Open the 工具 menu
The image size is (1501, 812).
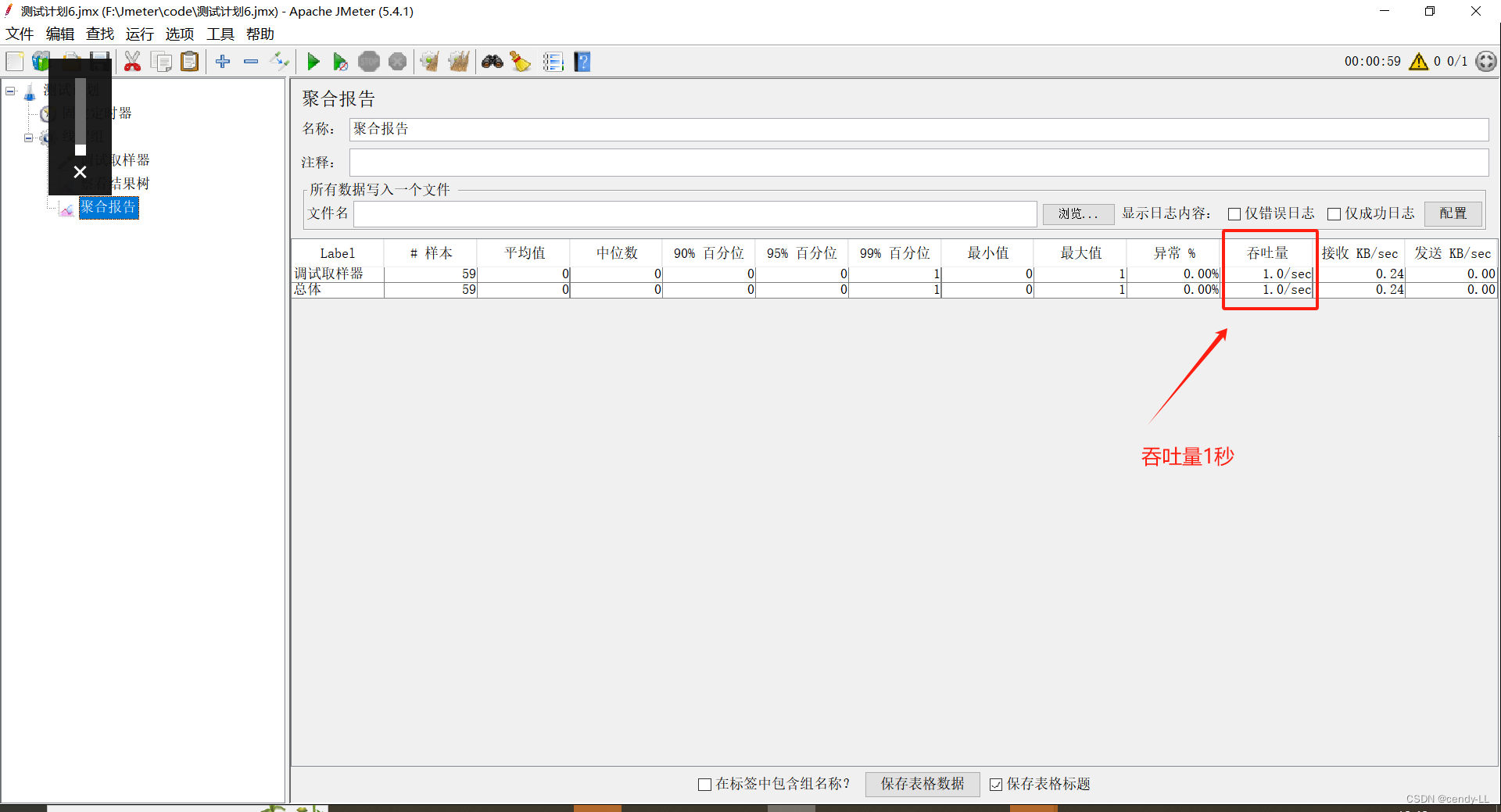pos(220,34)
